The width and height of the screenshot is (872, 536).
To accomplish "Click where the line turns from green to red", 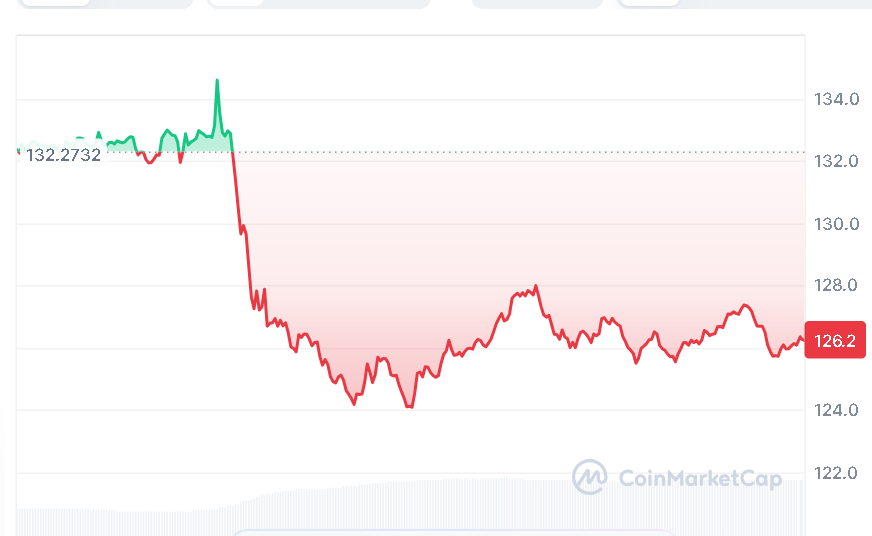I will click(x=232, y=152).
